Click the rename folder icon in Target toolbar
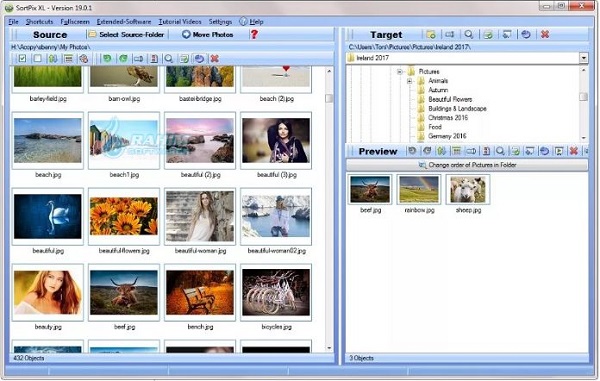 click(450, 34)
